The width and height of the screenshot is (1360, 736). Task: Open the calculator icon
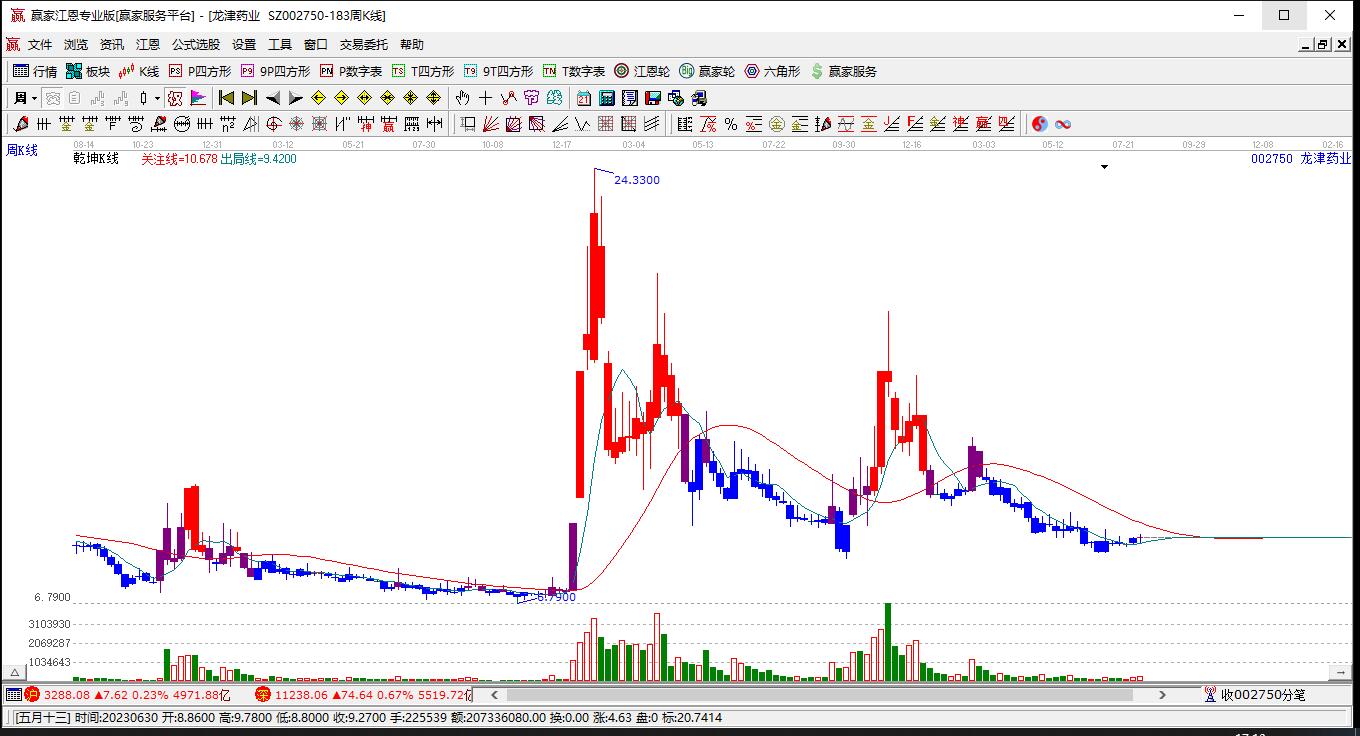pyautogui.click(x=607, y=98)
